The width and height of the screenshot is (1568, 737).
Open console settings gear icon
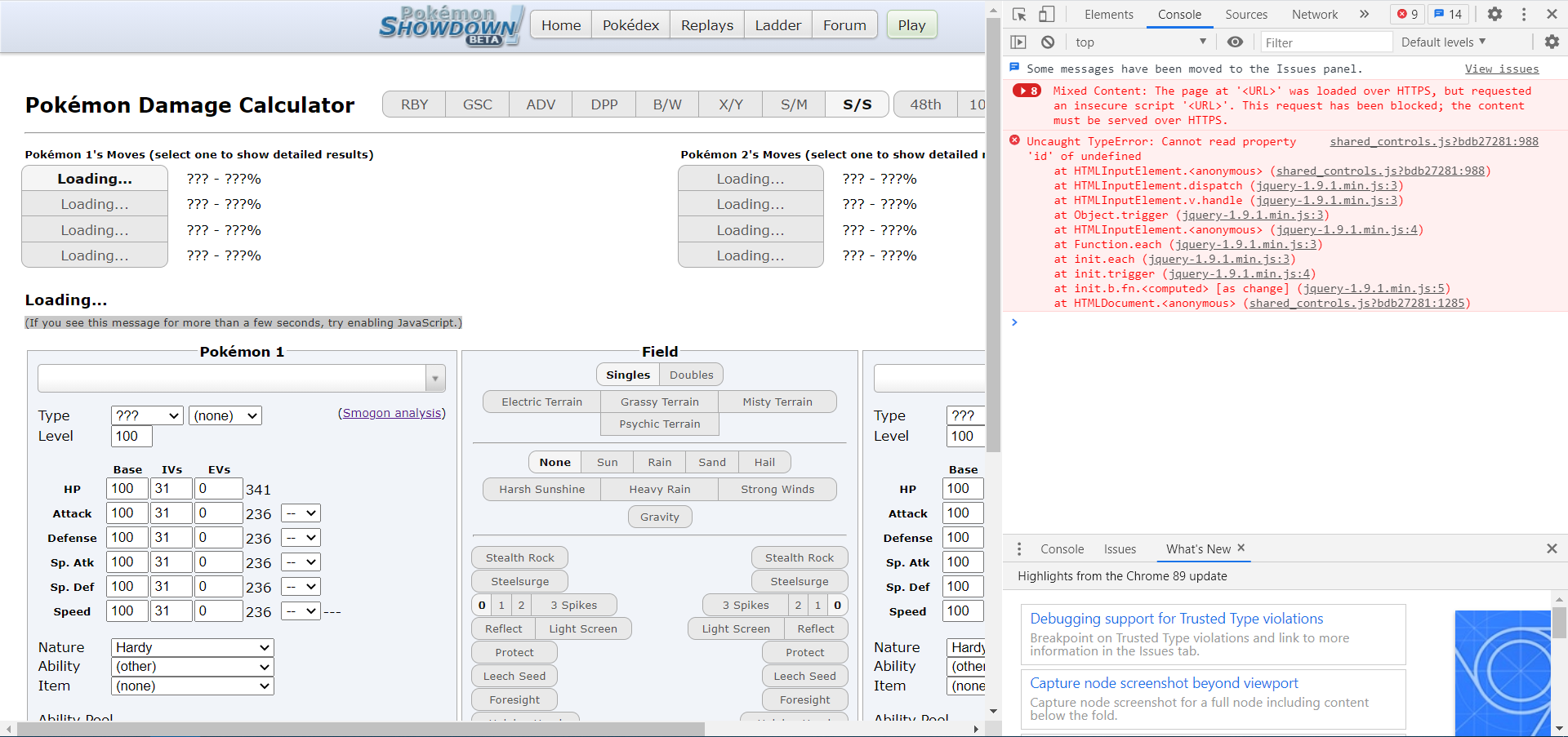[1552, 42]
